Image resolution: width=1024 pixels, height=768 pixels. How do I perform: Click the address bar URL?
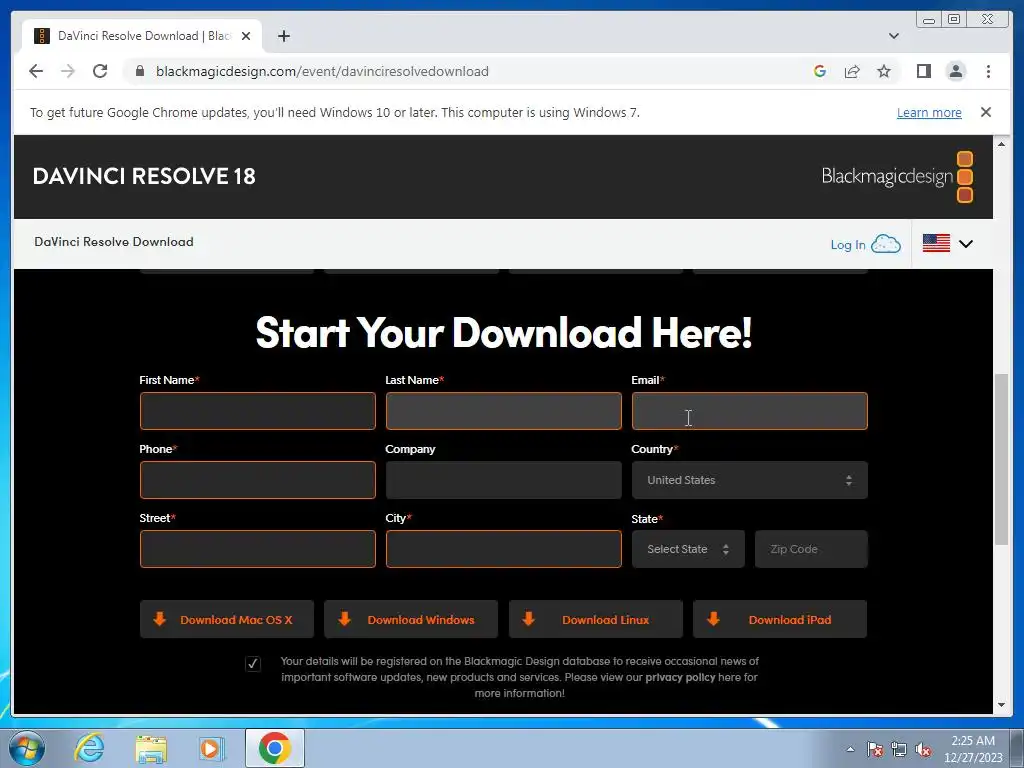322,71
